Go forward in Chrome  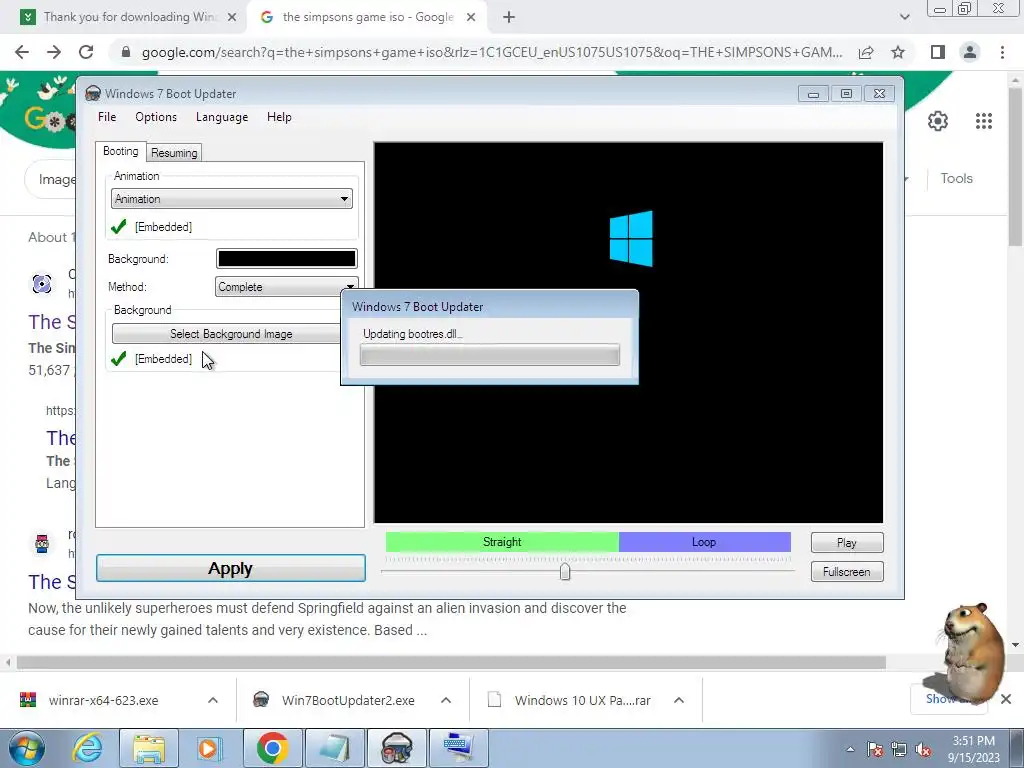click(54, 52)
